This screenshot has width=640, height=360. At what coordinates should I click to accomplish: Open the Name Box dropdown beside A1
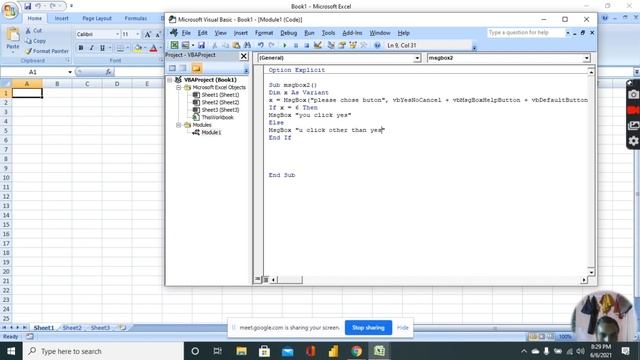[70, 72]
